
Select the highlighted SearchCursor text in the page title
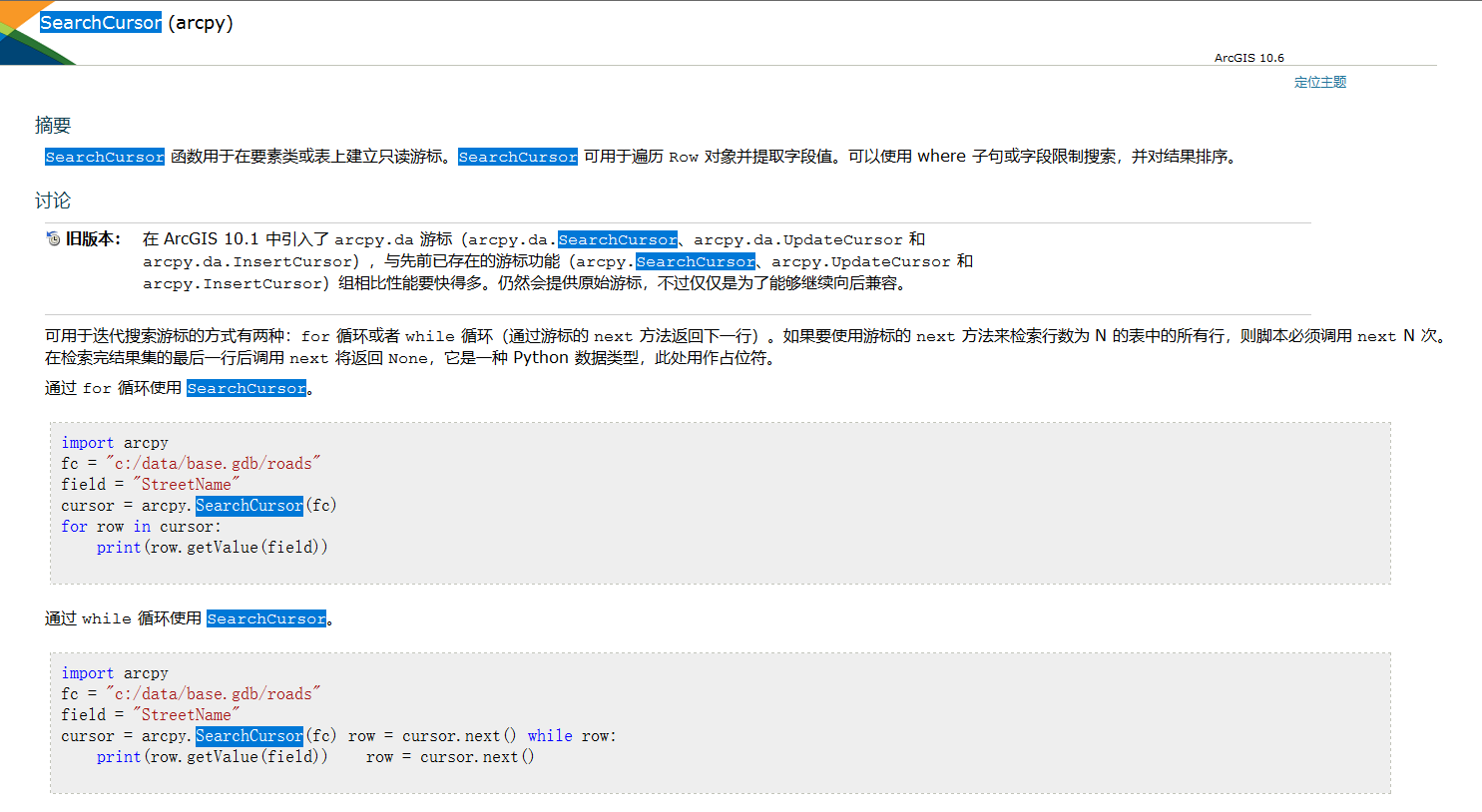pyautogui.click(x=99, y=21)
